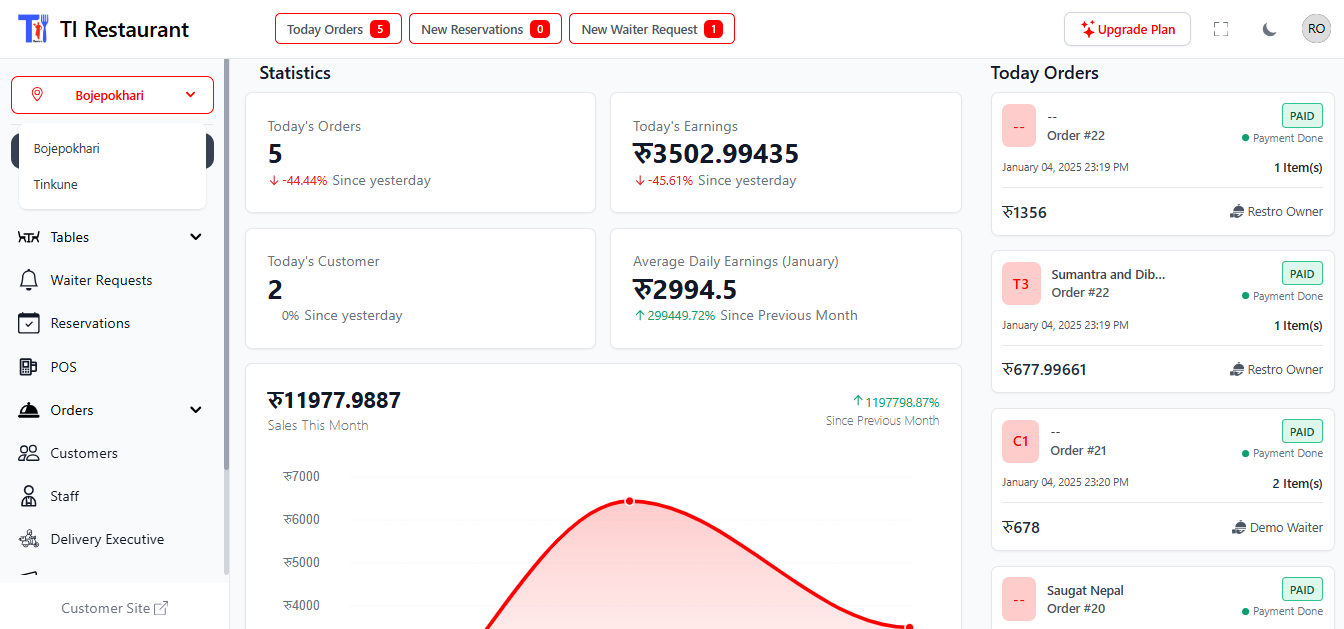1344x629 pixels.
Task: Click the 1197798.87% growth figure
Action: pos(895,402)
